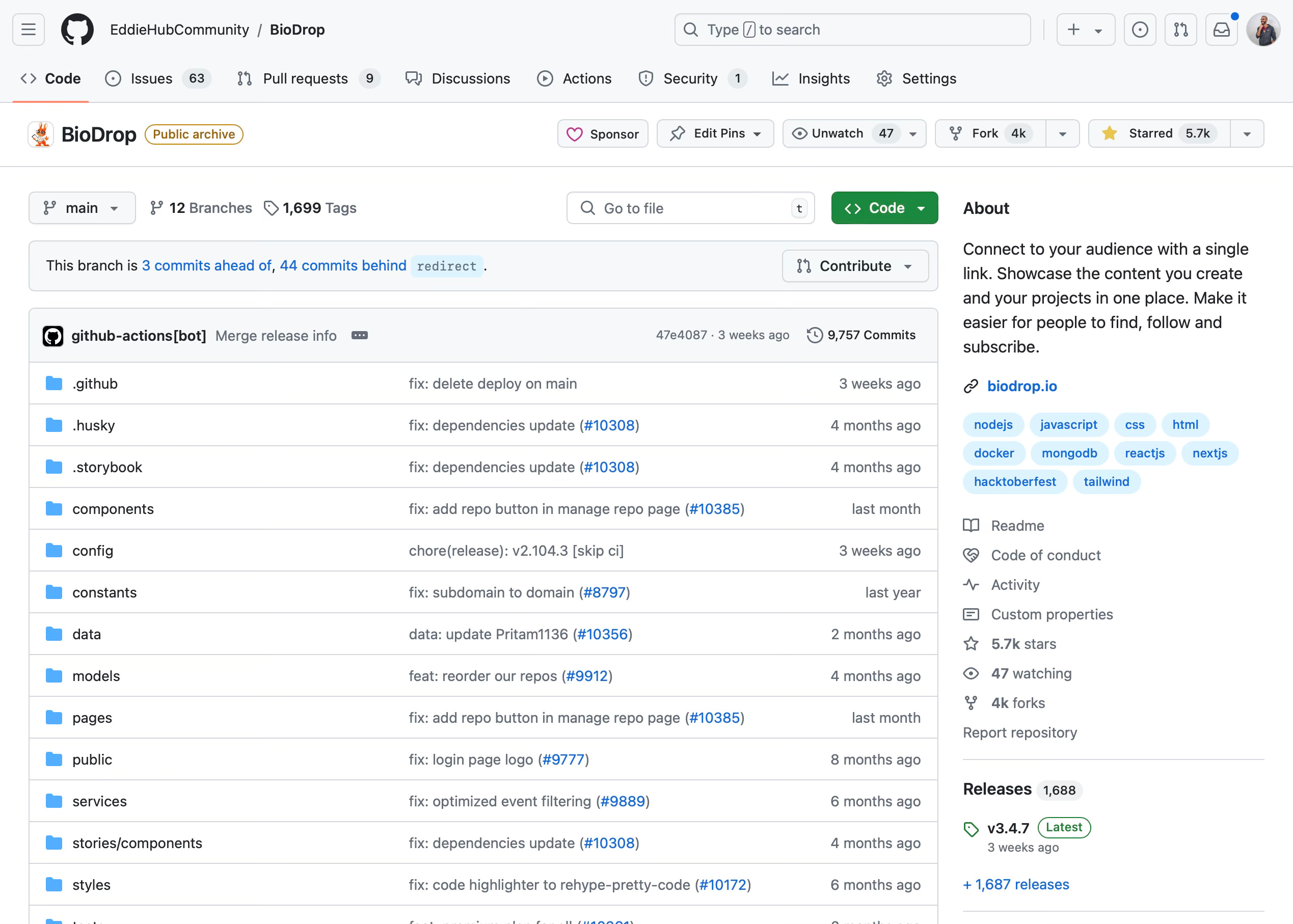
Task: Open pull requests shortcut icon in header
Action: tap(1181, 30)
